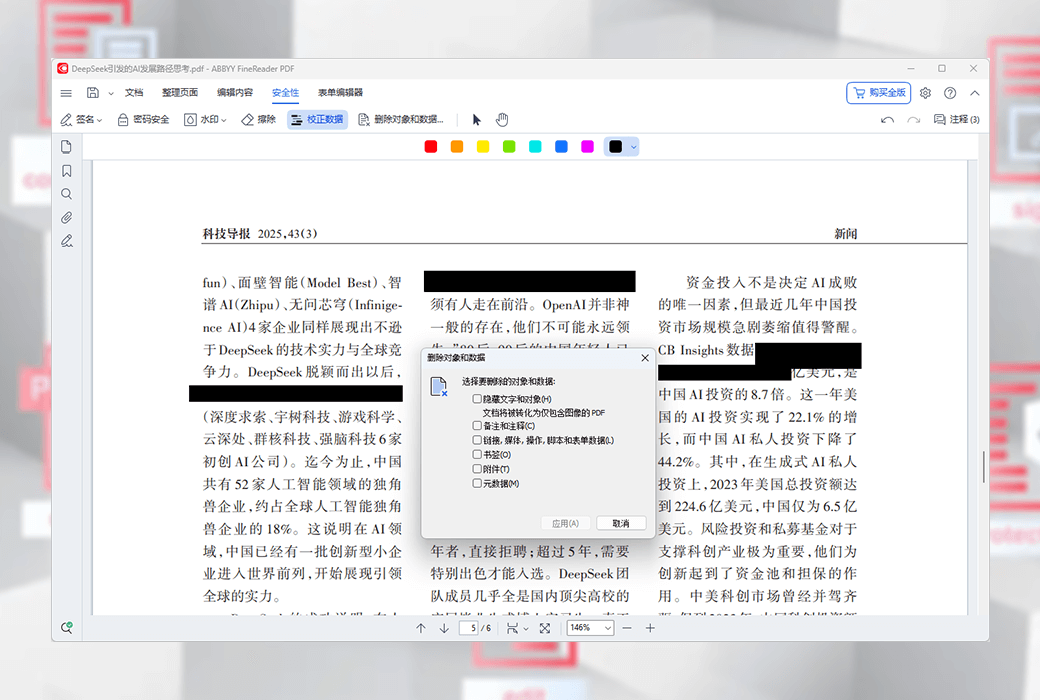The image size is (1040, 700).
Task: Click the page number input field
Action: pyautogui.click(x=468, y=628)
